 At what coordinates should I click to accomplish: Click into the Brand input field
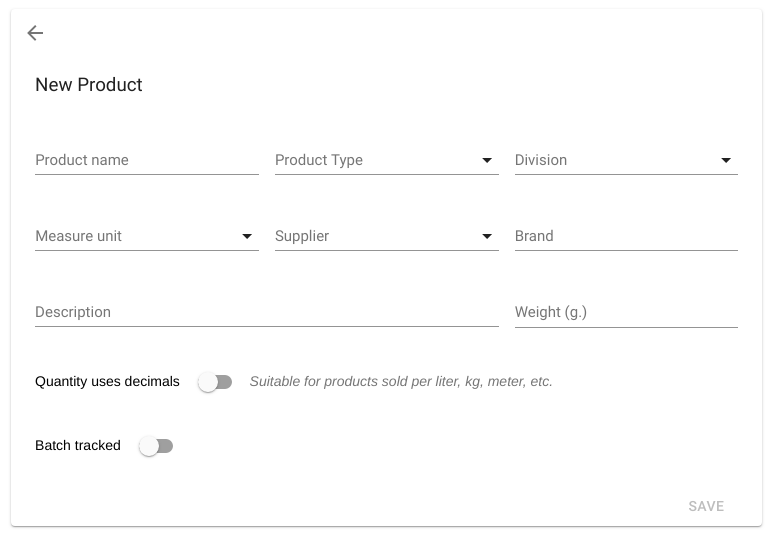click(626, 236)
